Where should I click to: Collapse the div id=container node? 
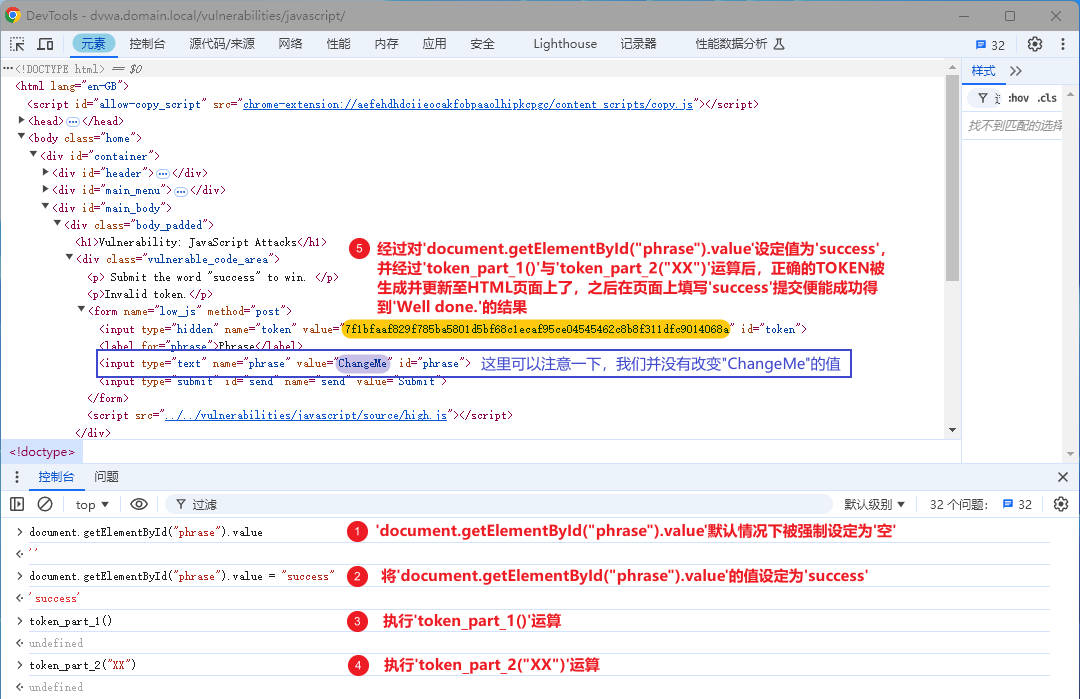[x=33, y=155]
